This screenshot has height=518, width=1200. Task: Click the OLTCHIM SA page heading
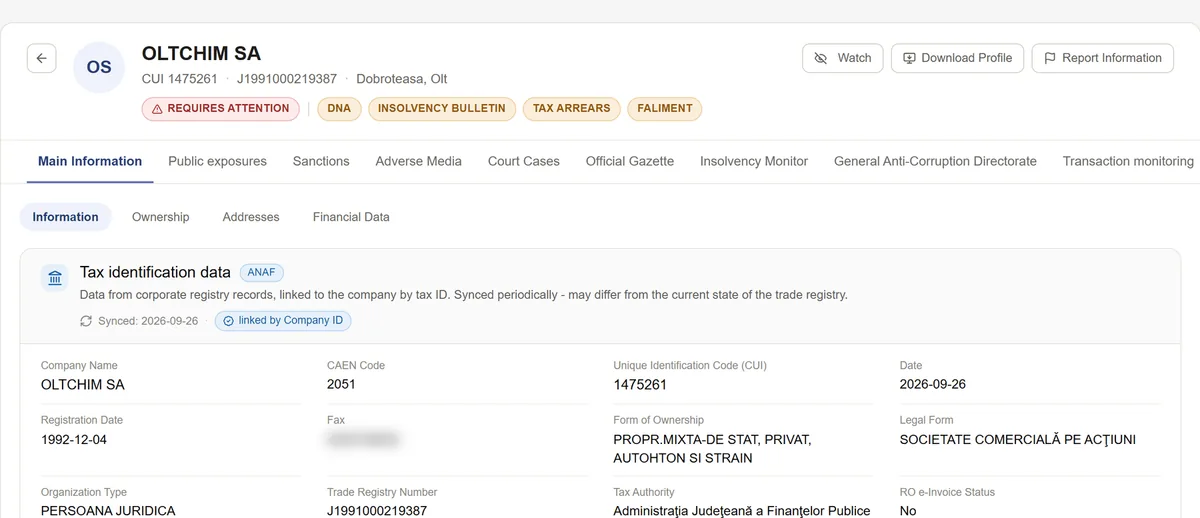(x=201, y=53)
